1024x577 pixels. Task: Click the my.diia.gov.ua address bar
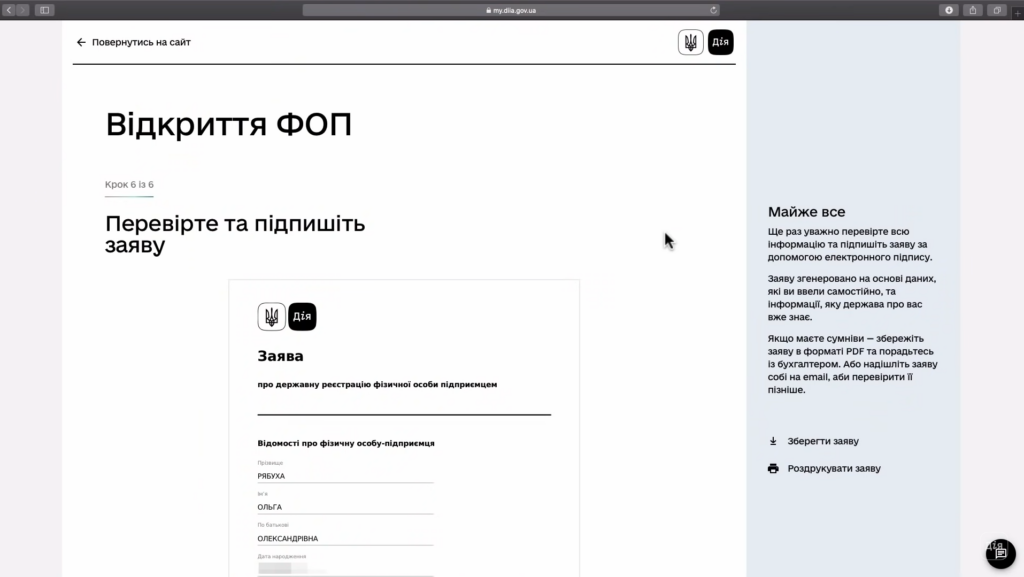tap(511, 10)
